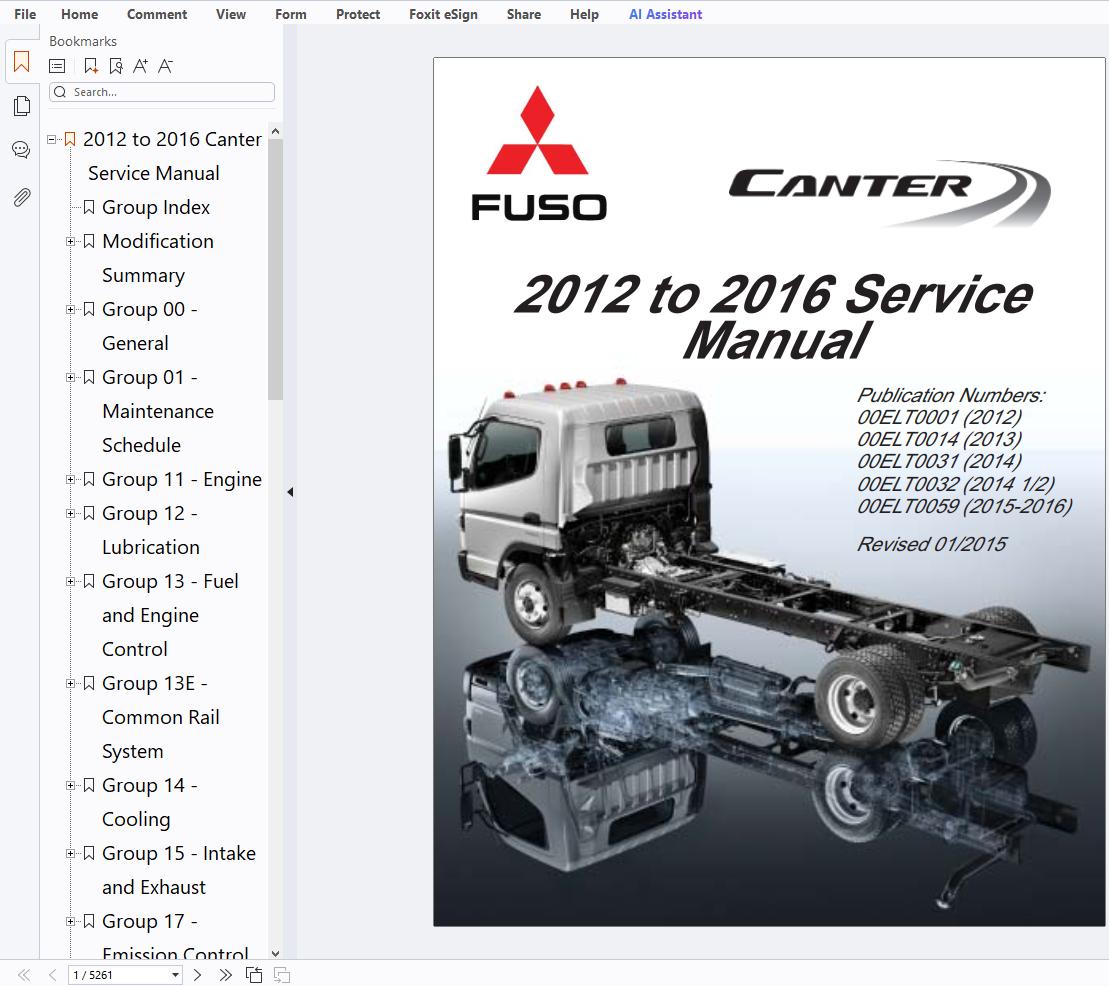Click bookmarks scrollbar up arrow

[x=276, y=132]
